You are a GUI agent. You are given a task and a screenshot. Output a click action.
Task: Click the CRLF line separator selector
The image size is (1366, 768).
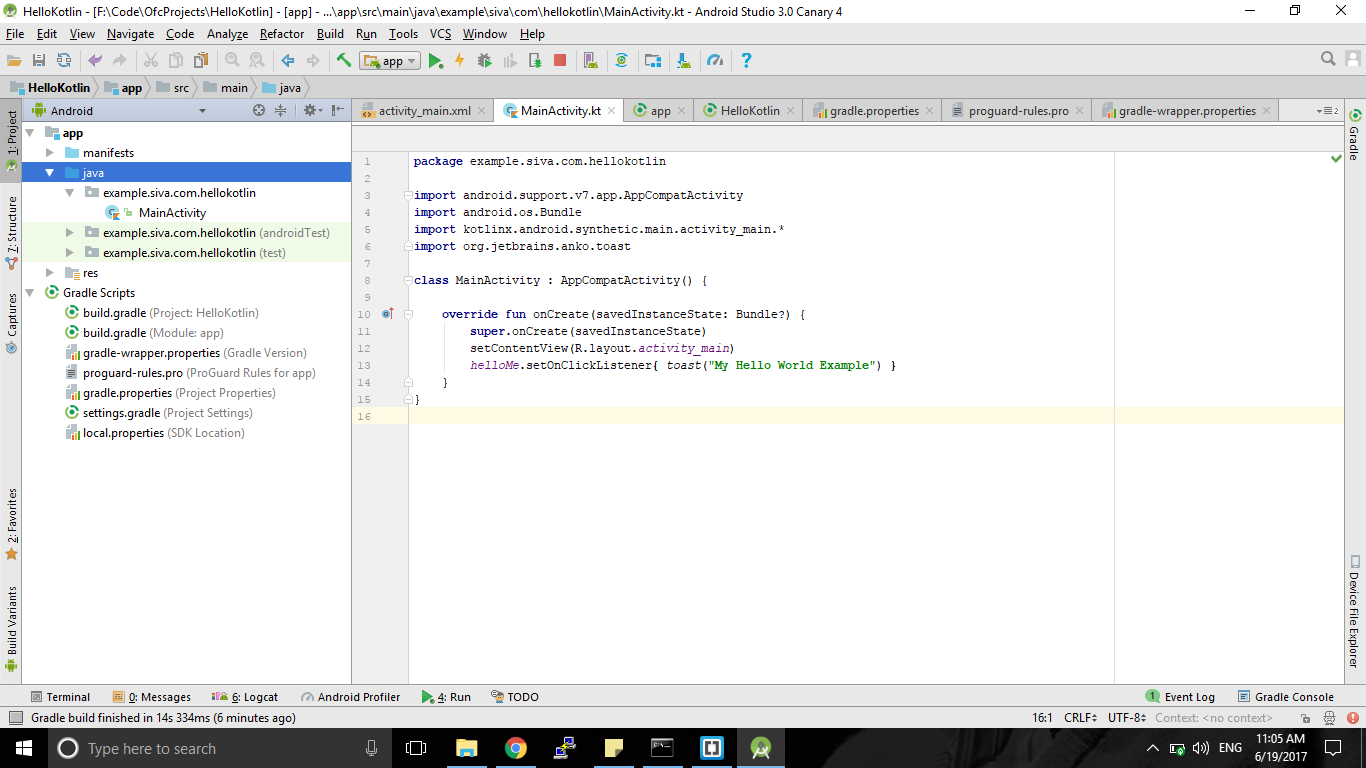[1080, 718]
